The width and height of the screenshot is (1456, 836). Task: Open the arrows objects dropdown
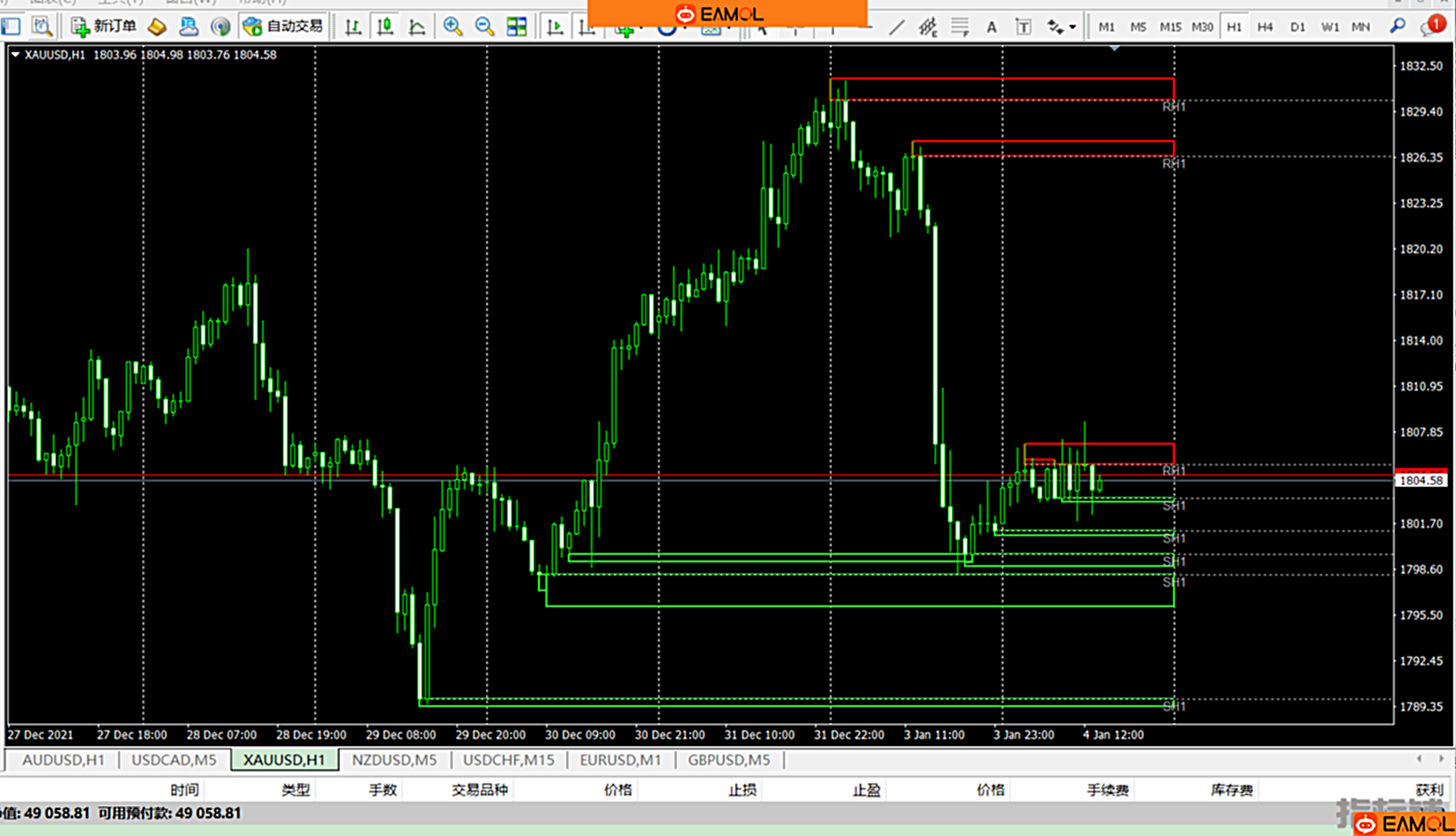click(1061, 27)
